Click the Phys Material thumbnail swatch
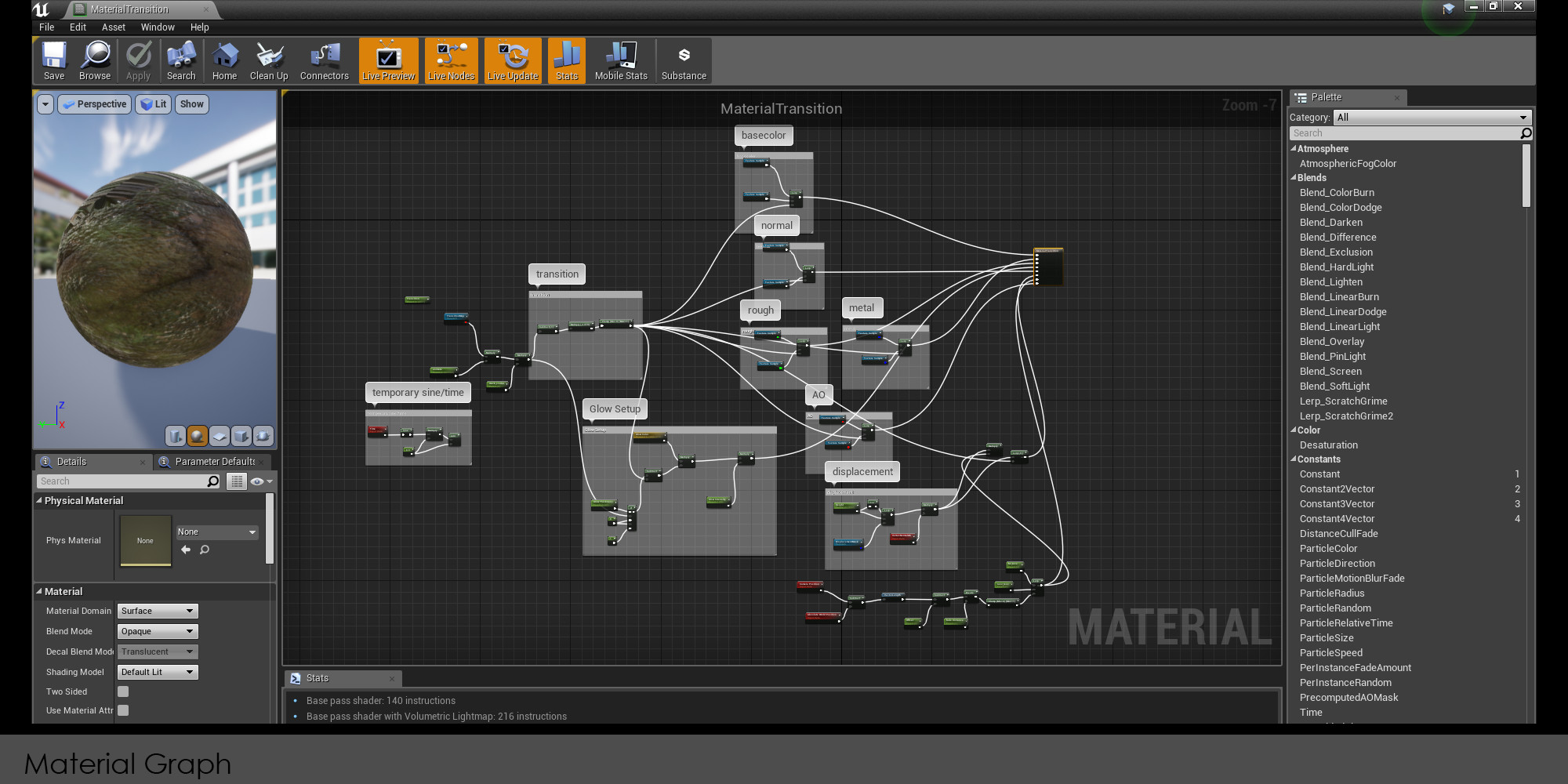 click(145, 540)
